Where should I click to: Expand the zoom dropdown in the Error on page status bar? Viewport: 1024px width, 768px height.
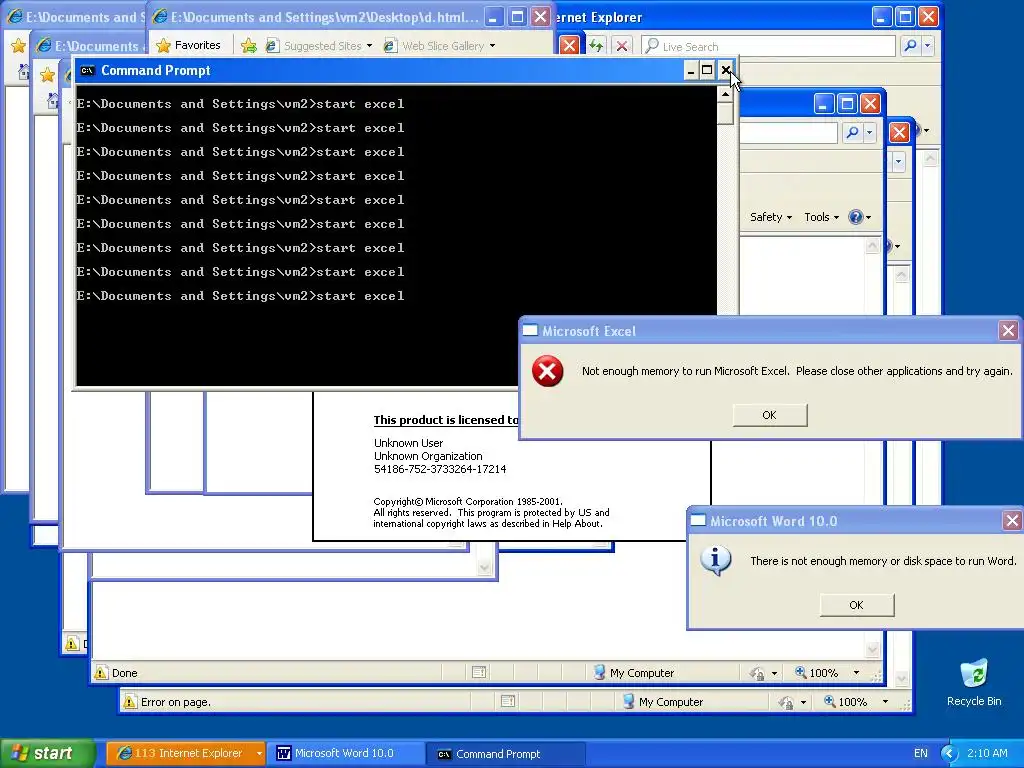pyautogui.click(x=885, y=702)
